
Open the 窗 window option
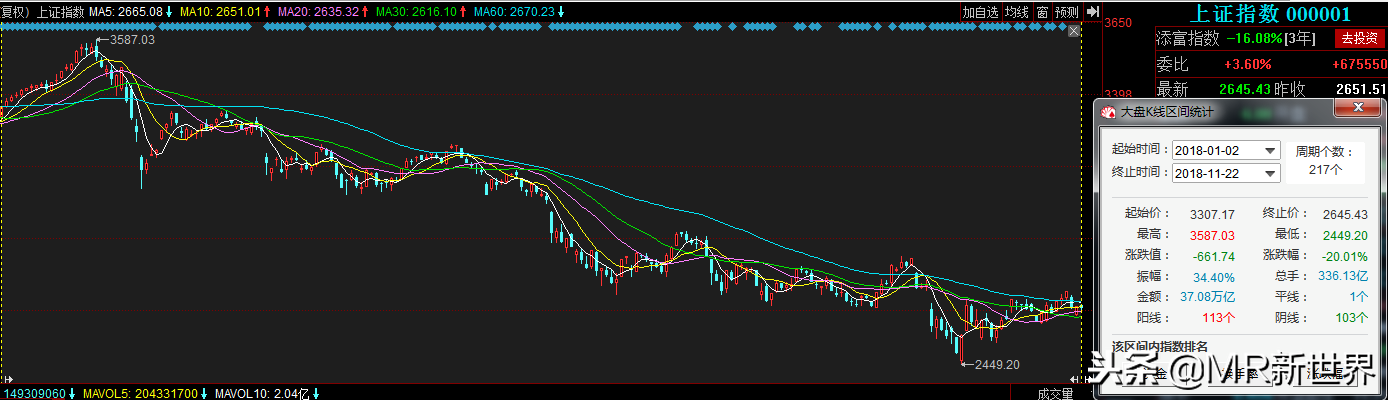coord(1042,12)
